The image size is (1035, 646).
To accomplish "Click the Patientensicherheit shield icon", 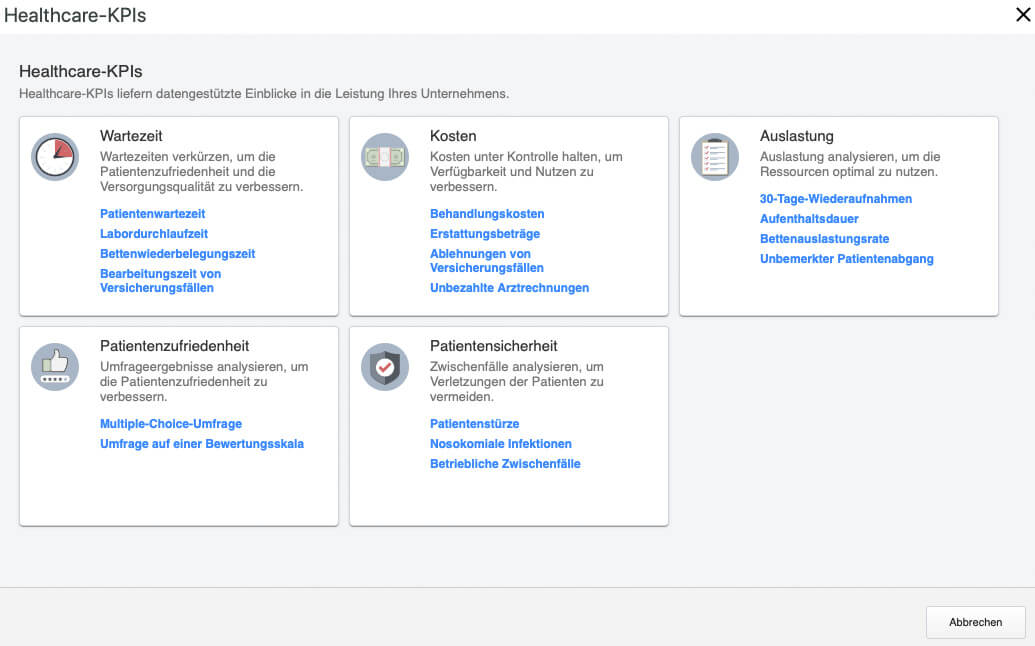I will click(385, 367).
